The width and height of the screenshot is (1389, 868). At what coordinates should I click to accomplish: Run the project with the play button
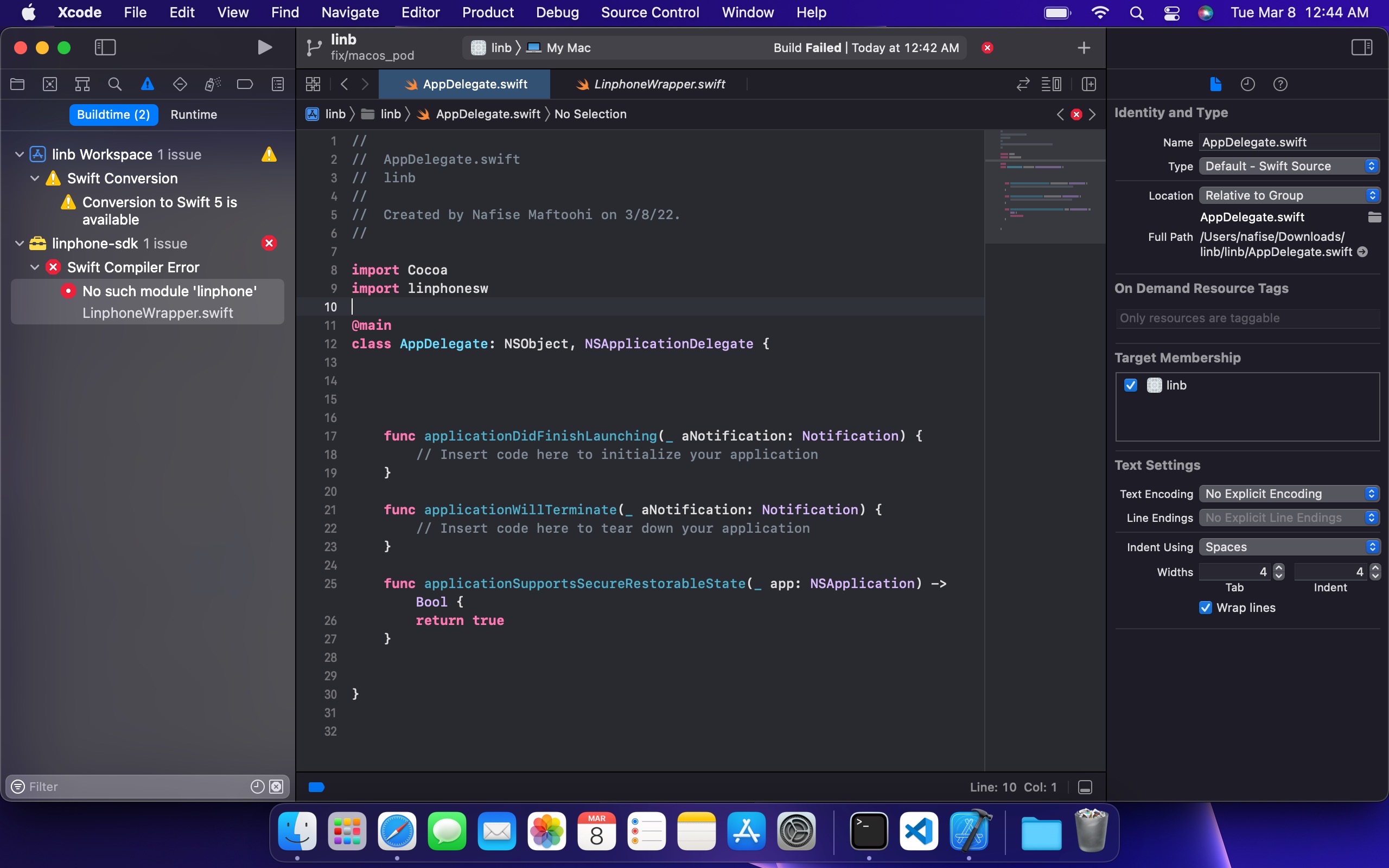click(264, 47)
